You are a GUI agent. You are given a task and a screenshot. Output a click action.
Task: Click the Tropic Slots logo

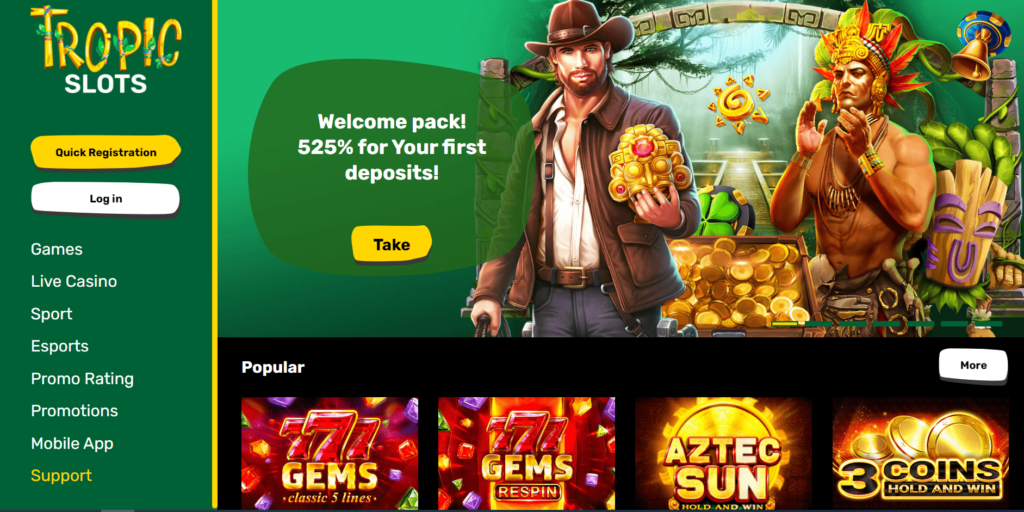tap(106, 50)
